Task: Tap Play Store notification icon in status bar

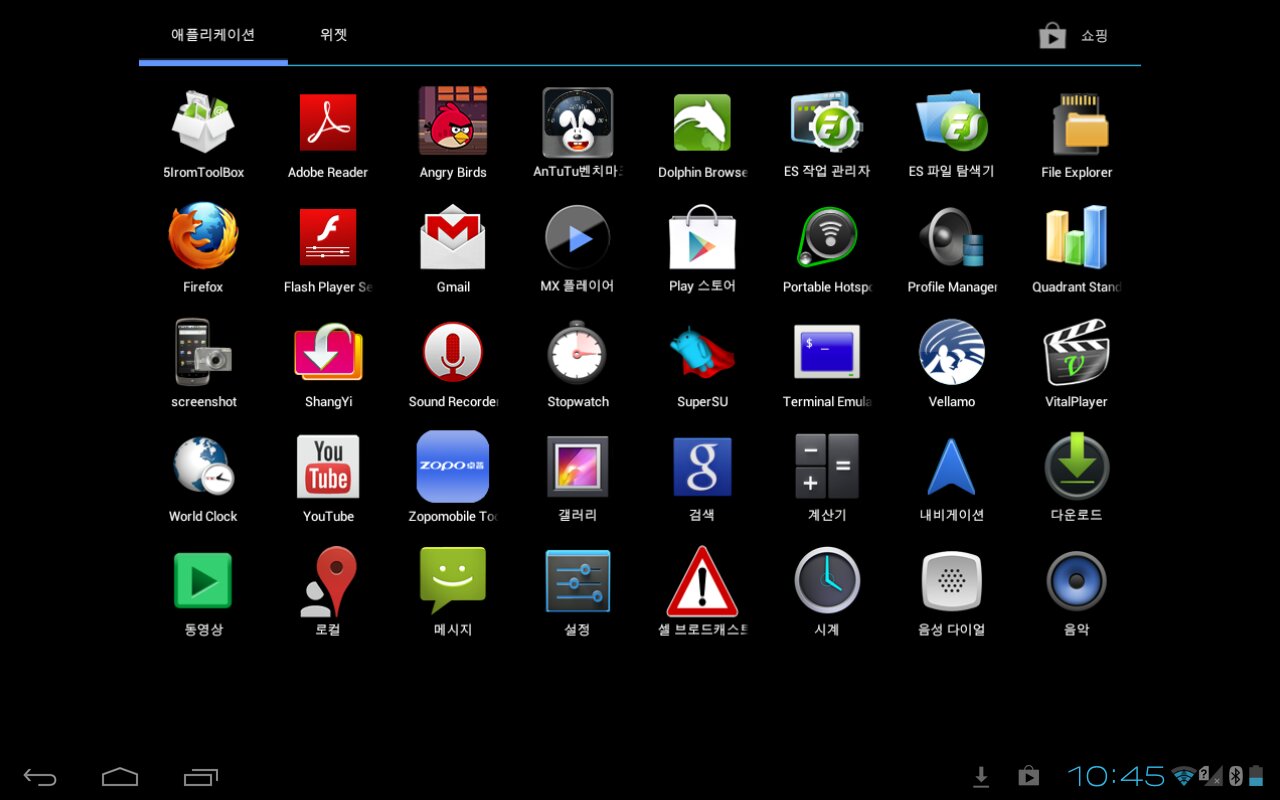Action: pyautogui.click(x=1028, y=776)
